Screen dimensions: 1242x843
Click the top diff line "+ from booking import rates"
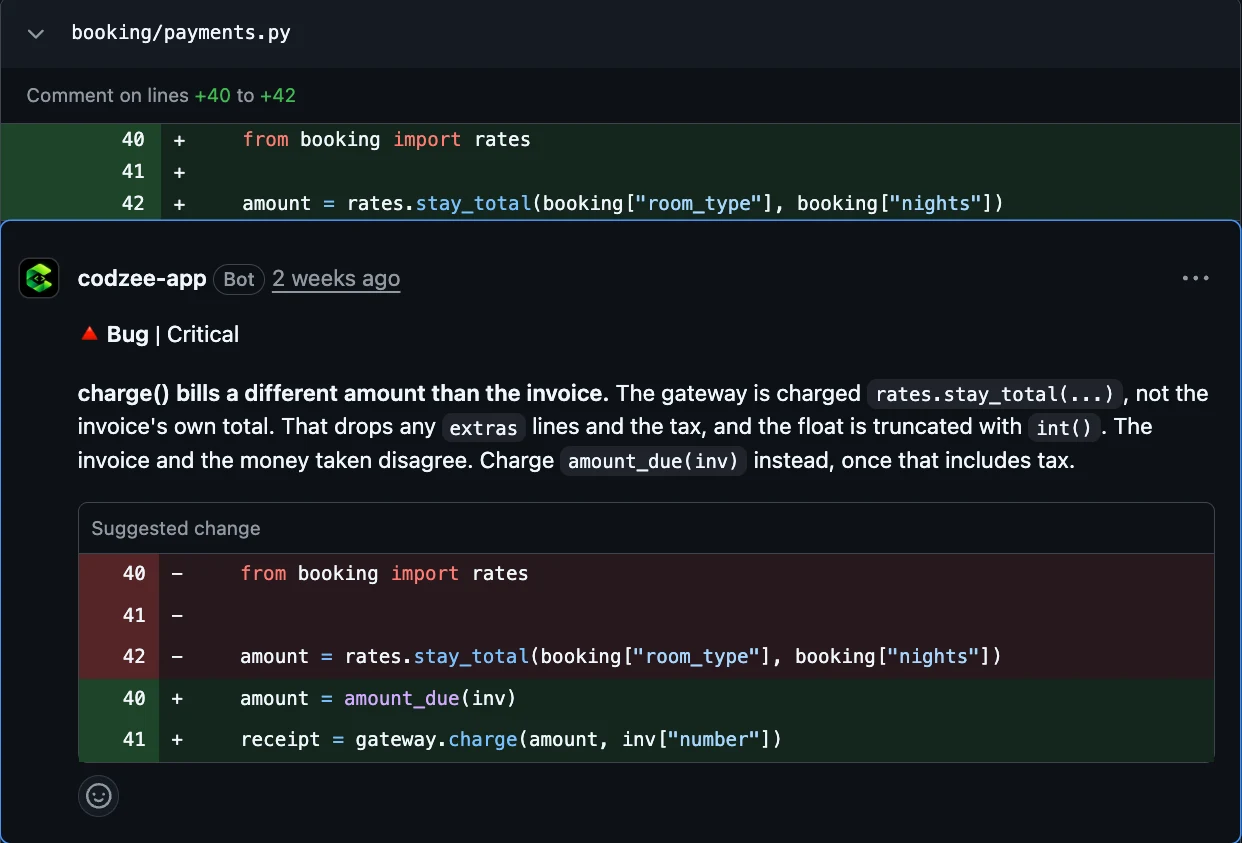(621, 140)
